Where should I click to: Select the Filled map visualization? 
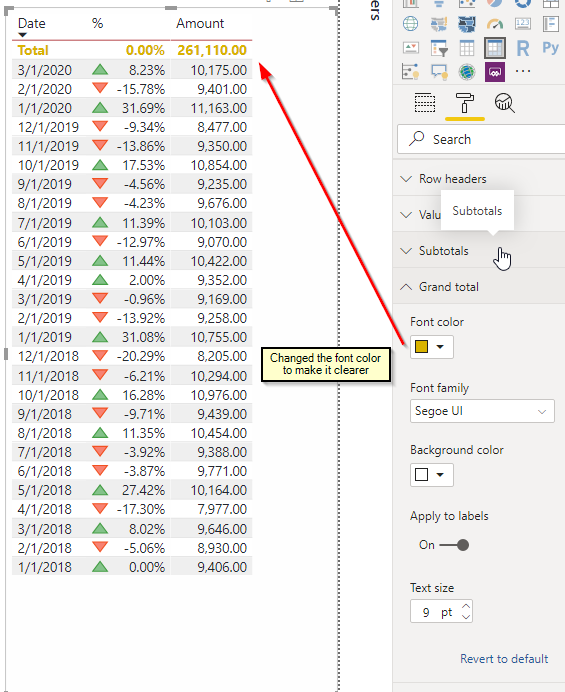tap(439, 23)
